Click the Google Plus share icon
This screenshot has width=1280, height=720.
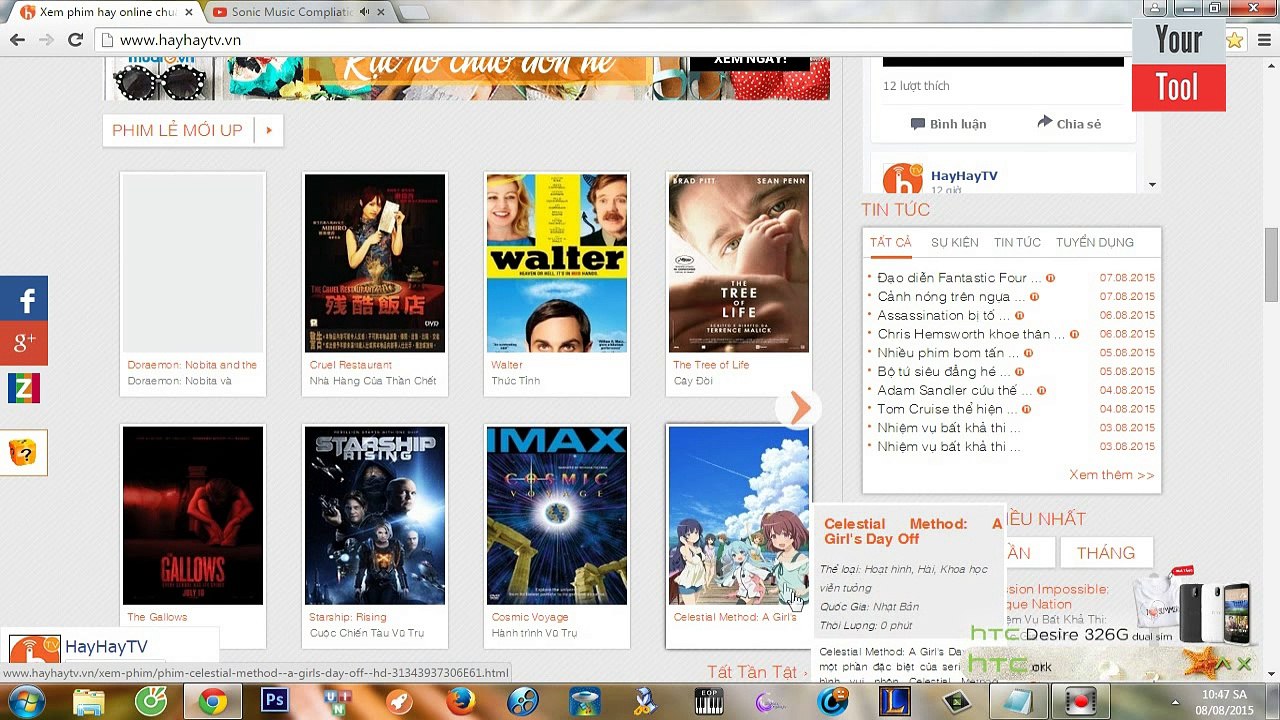(24, 343)
